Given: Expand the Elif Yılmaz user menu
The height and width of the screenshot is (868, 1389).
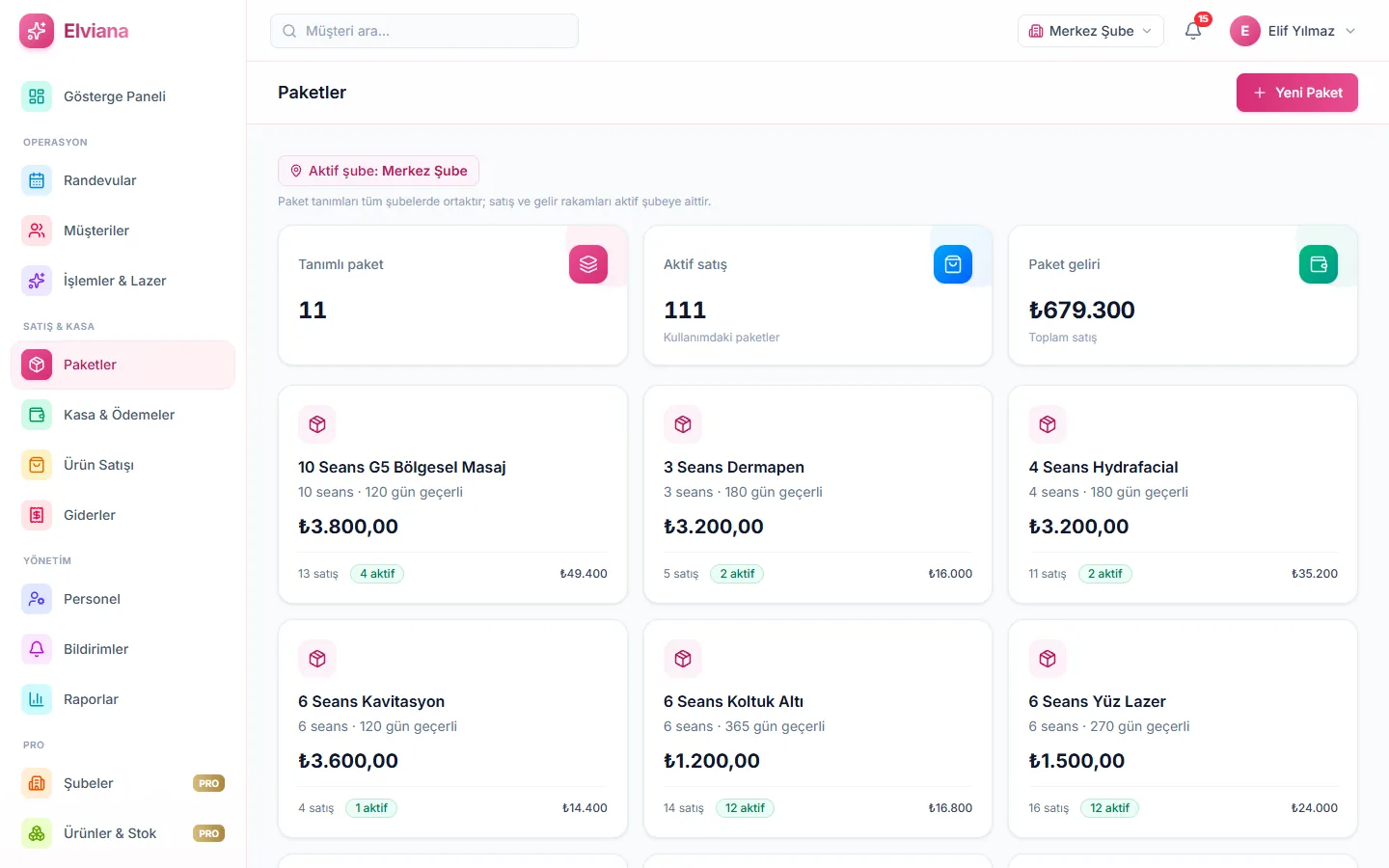Looking at the screenshot, I should click(x=1294, y=31).
